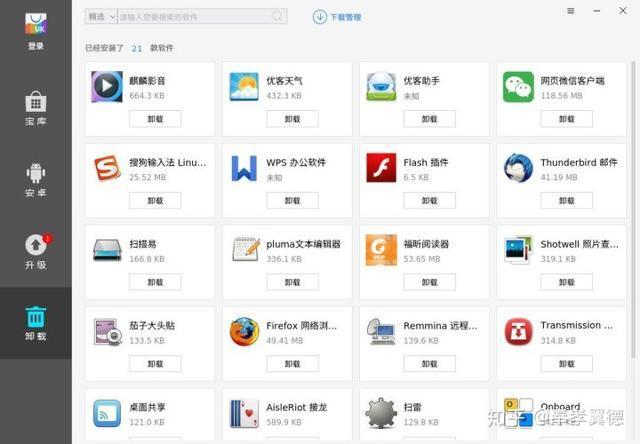640x444 pixels.
Task: Uninstall 麒麟影音 with its 卸载 button
Action: pos(155,119)
